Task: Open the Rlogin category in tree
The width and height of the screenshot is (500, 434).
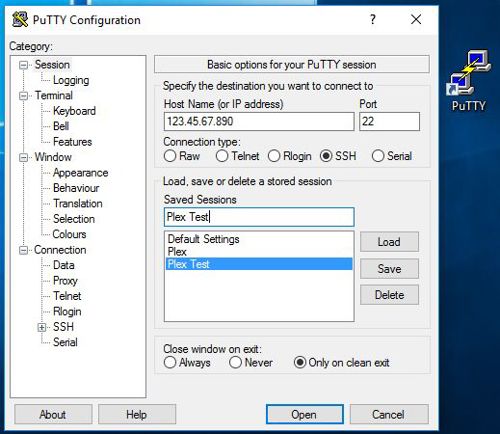Action: click(67, 312)
